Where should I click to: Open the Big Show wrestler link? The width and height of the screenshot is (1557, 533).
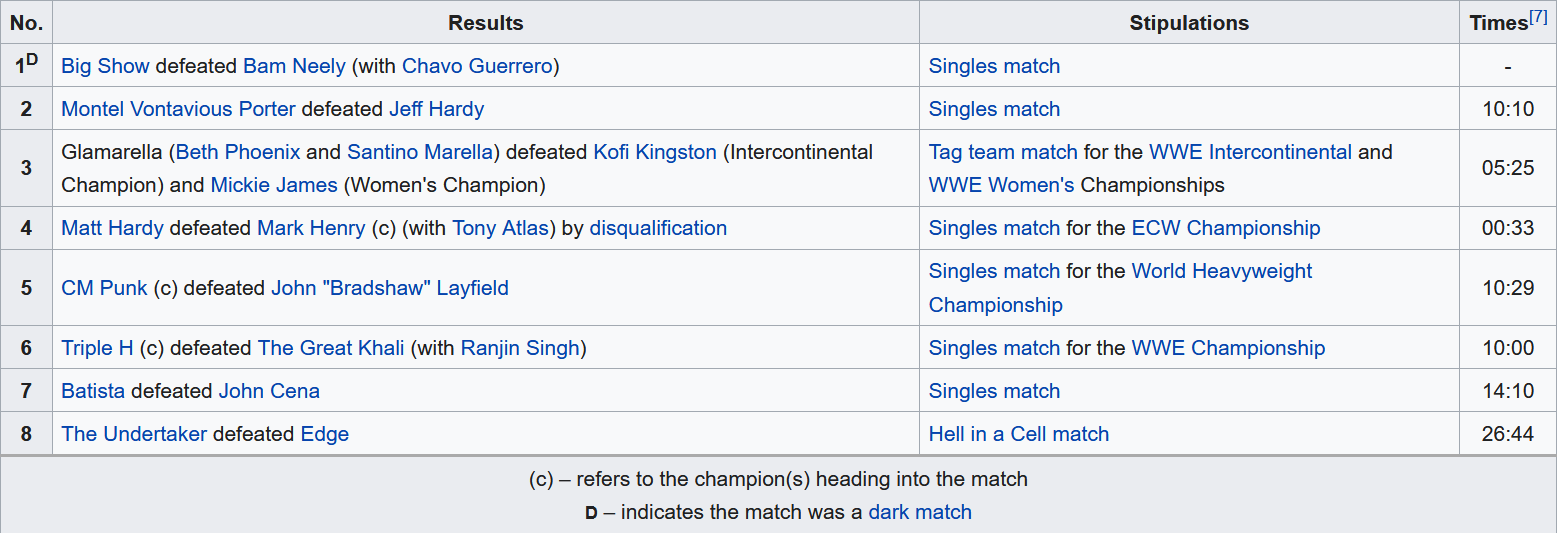tap(105, 66)
